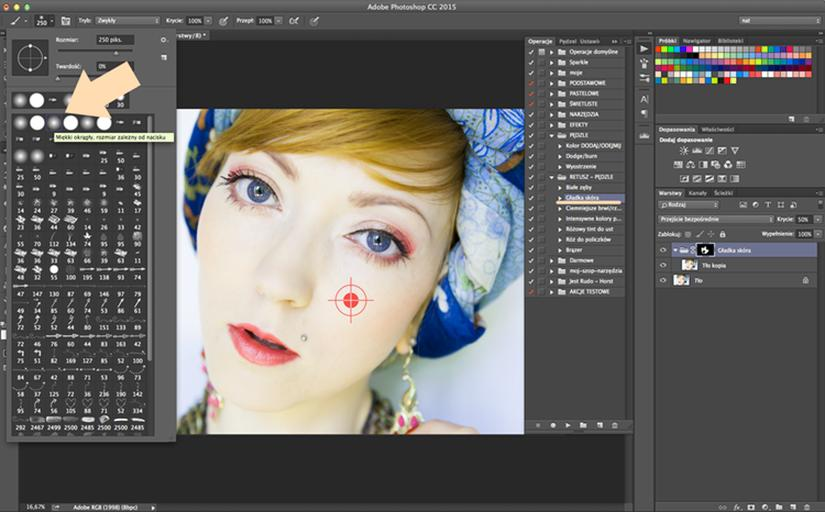Click the brush Rozmiar size slider
Viewport: 825px width, 512px height.
coord(95,51)
